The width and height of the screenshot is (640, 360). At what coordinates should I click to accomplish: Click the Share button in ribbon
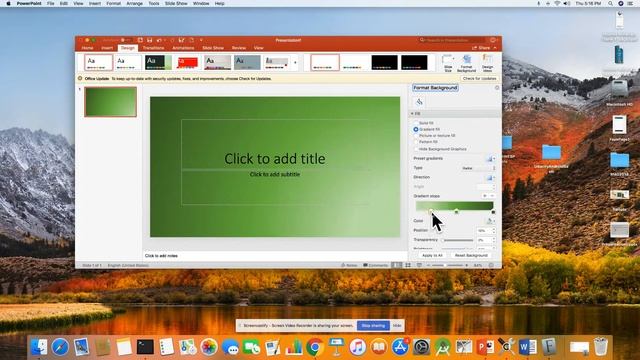click(482, 48)
